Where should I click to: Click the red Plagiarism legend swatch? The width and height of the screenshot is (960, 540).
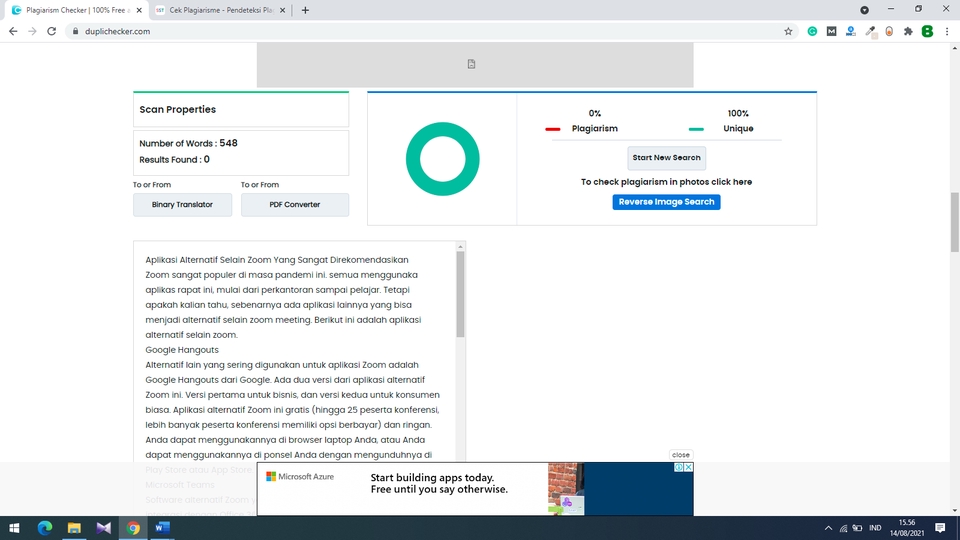click(x=553, y=129)
